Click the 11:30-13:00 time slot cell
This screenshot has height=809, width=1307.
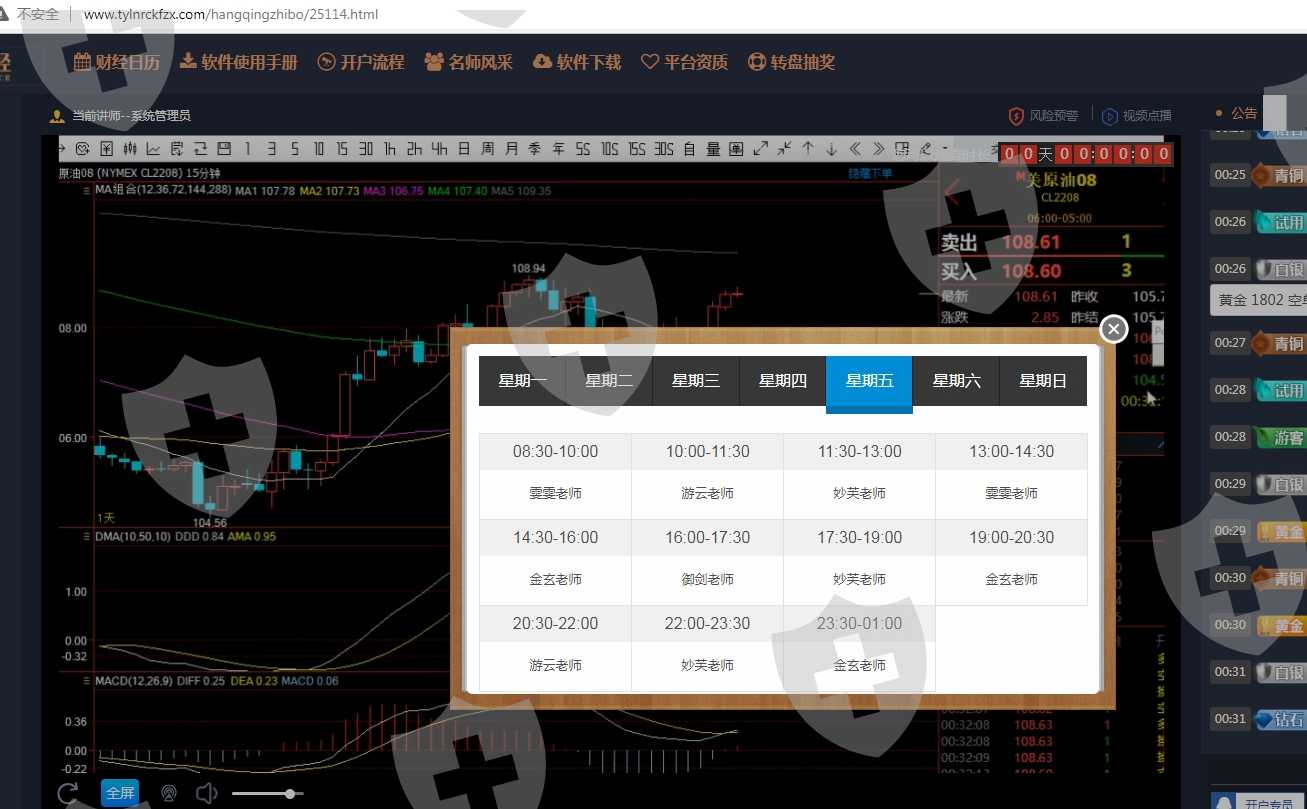pyautogui.click(x=859, y=452)
